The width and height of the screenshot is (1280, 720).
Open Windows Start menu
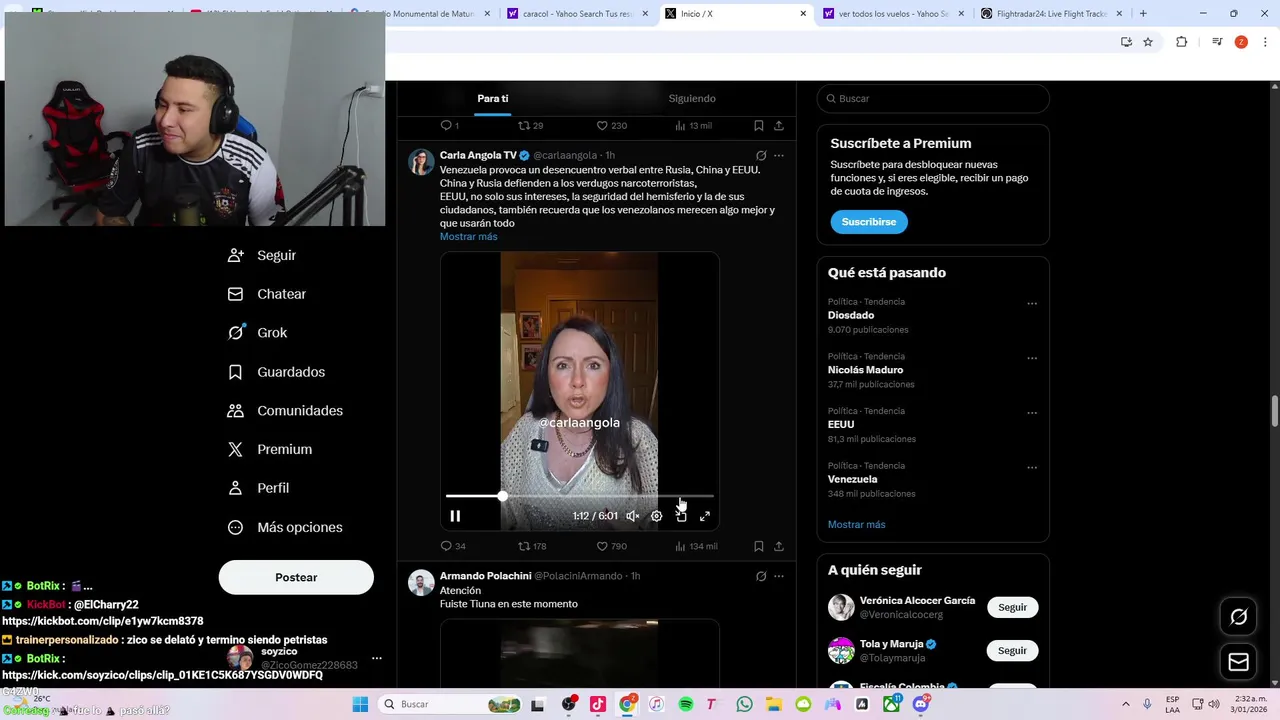(x=360, y=704)
